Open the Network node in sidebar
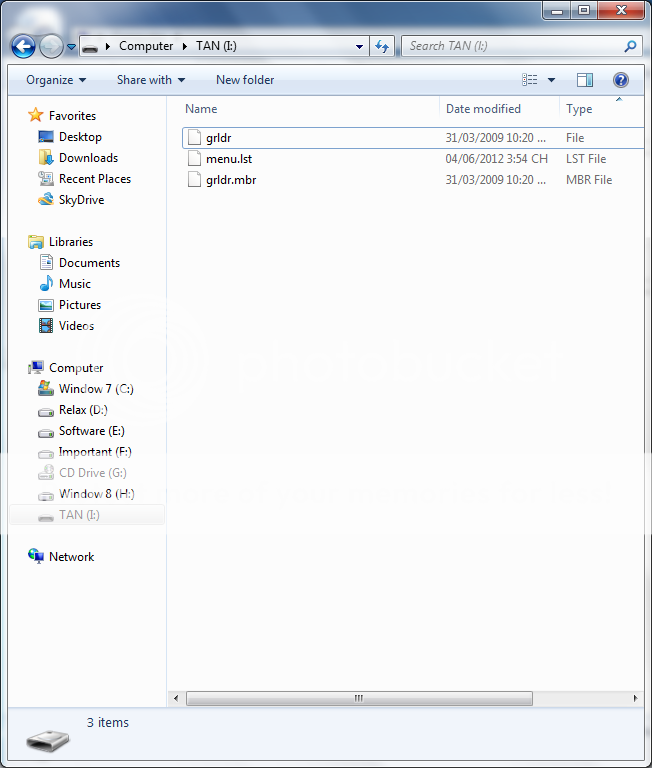The height and width of the screenshot is (768, 652). pos(71,557)
